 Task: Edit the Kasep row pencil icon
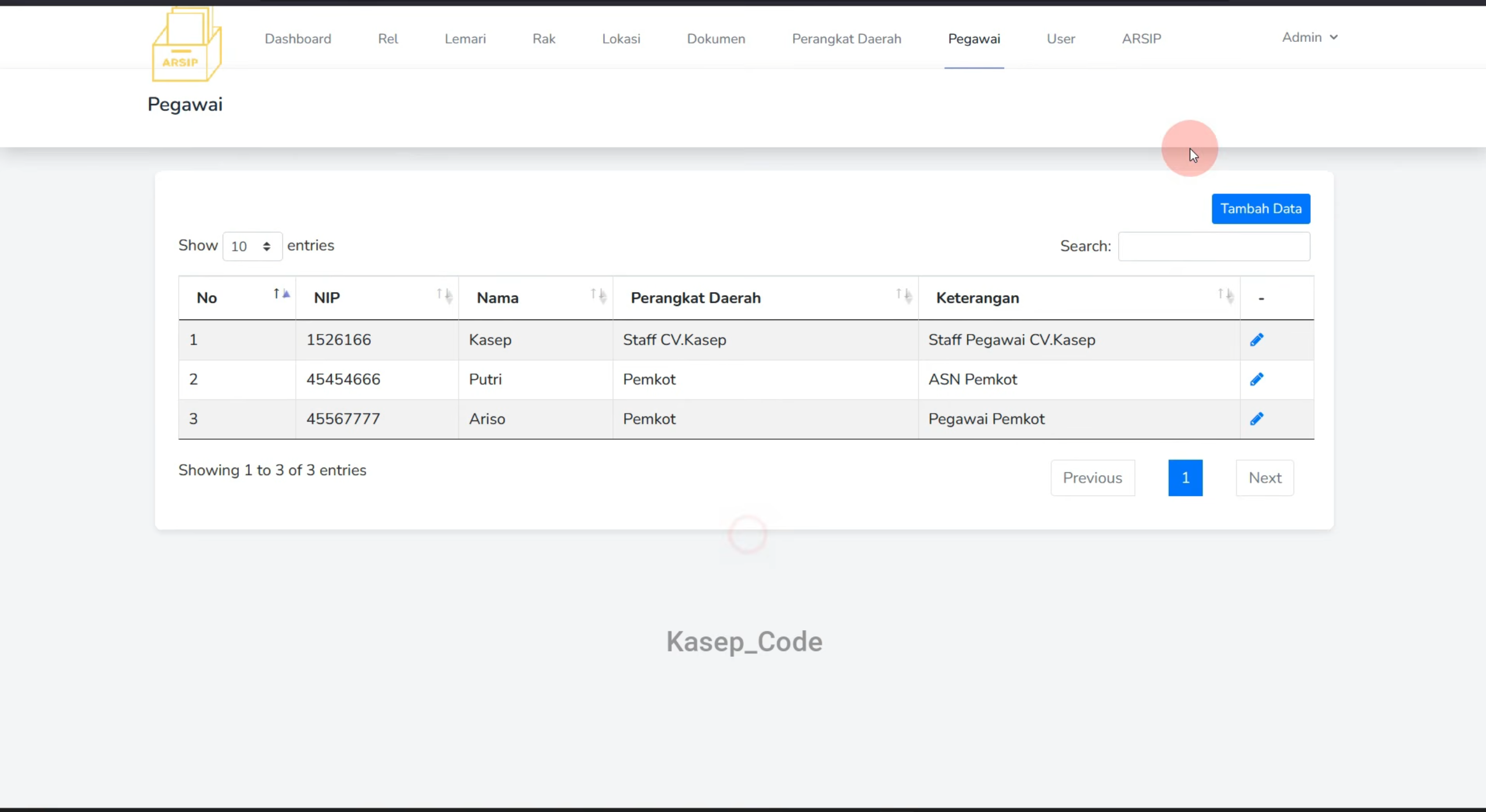1256,340
